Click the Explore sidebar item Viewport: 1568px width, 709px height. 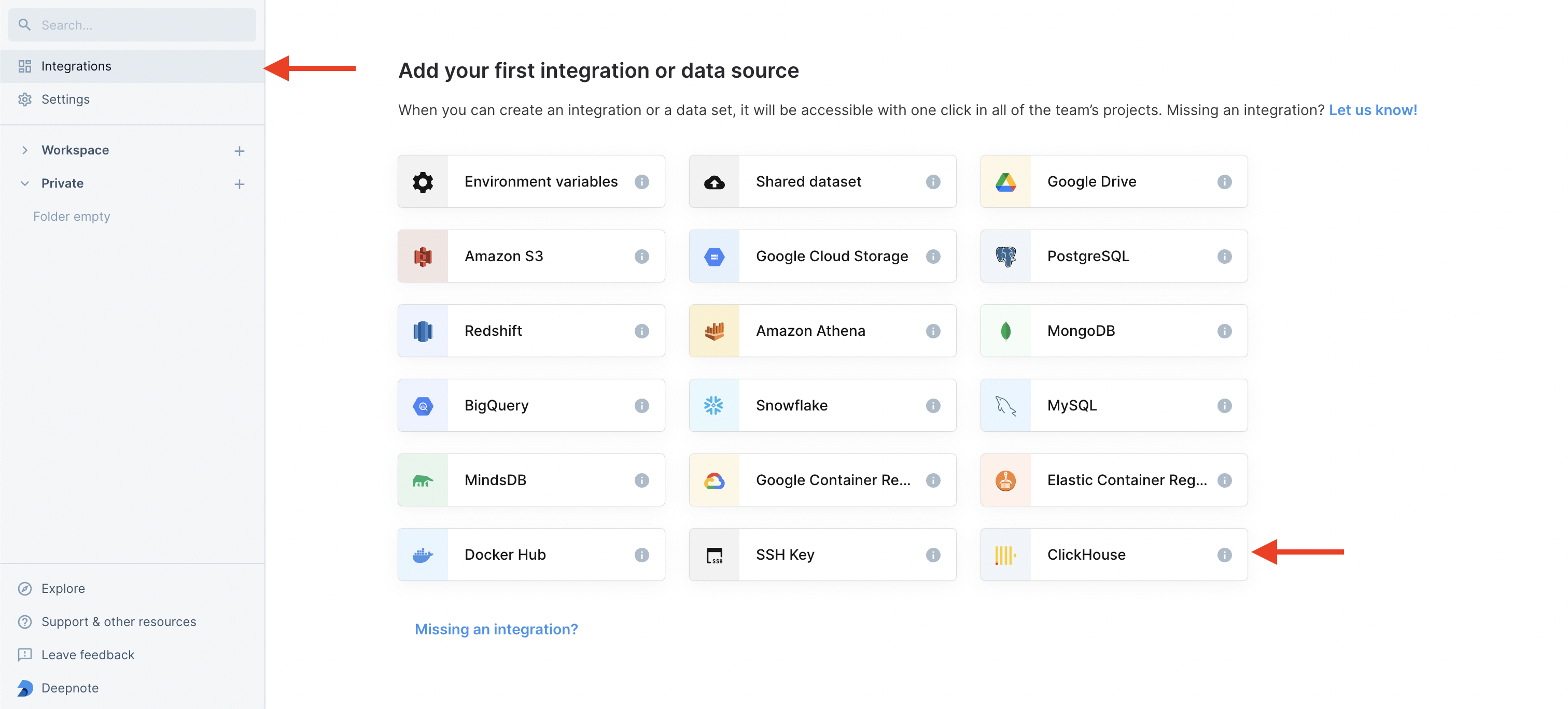(x=62, y=588)
